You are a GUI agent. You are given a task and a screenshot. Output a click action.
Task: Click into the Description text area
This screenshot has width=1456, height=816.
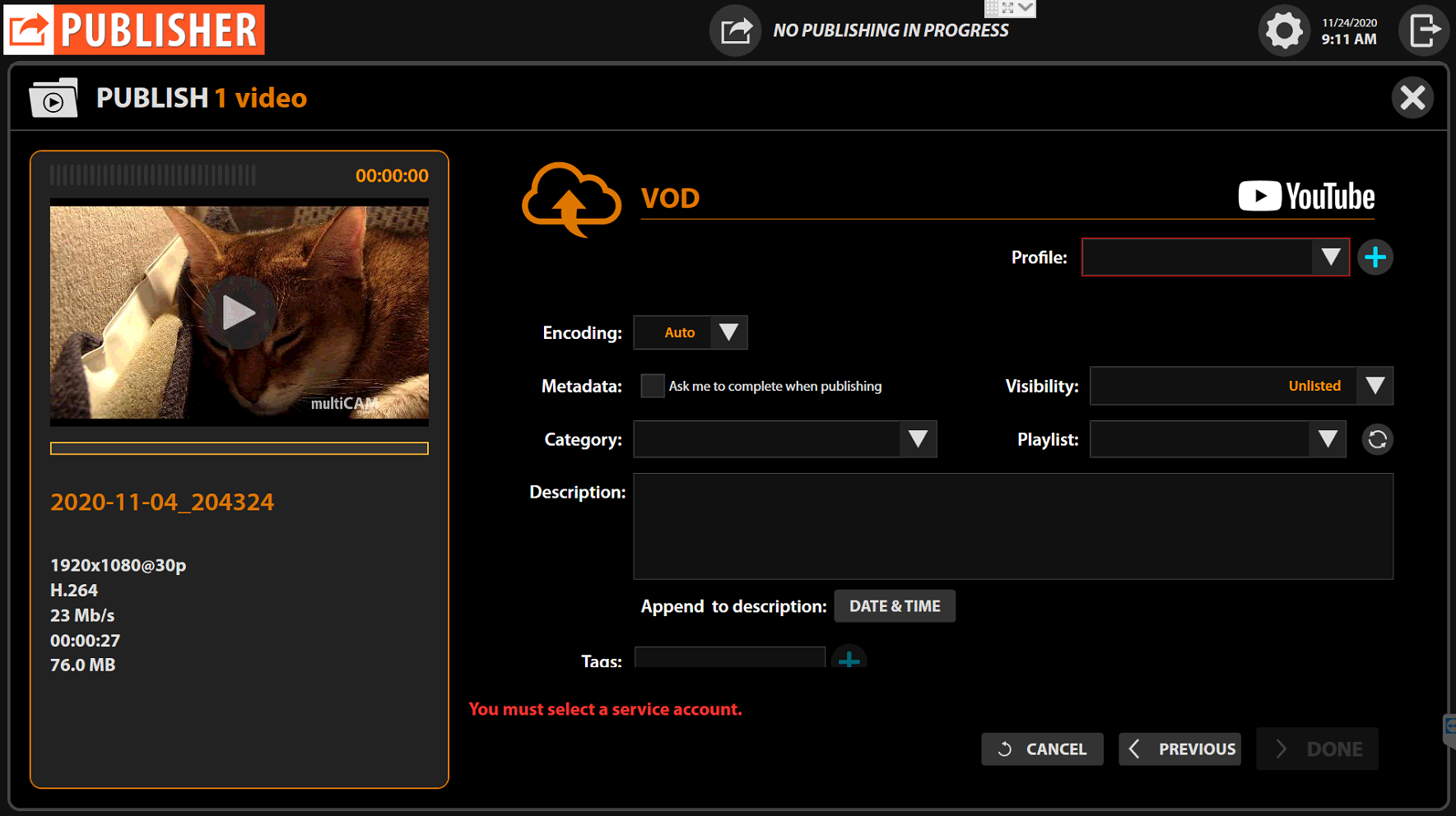click(1013, 526)
